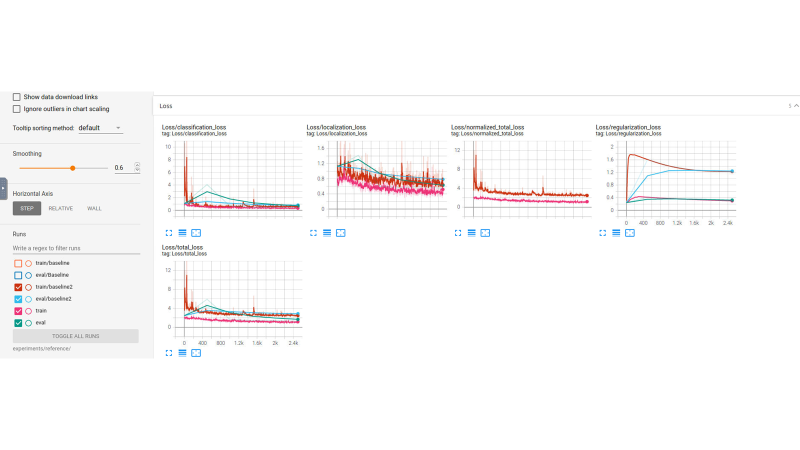The height and width of the screenshot is (450, 800).
Task: Expand localization_loss chart to full size
Action: pos(313,233)
